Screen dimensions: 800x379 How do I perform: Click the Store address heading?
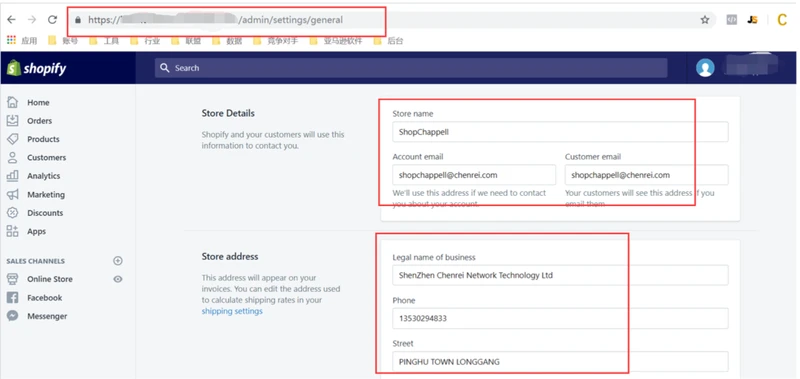coord(230,256)
